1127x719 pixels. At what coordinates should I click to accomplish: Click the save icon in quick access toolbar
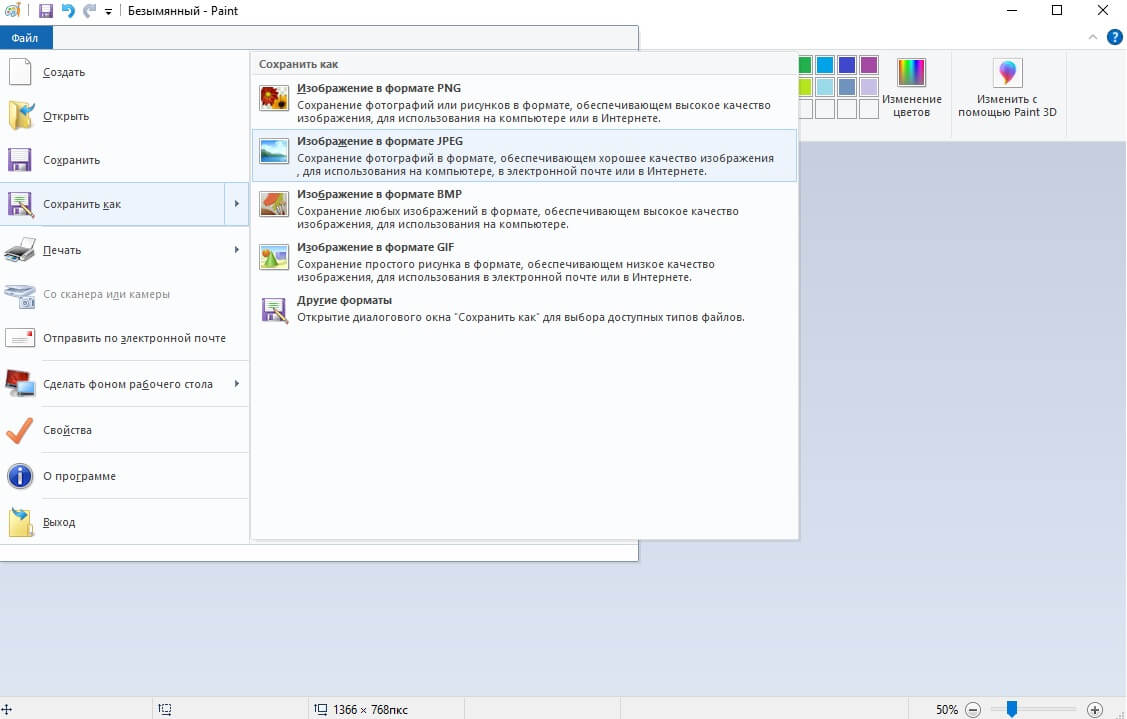pos(46,11)
